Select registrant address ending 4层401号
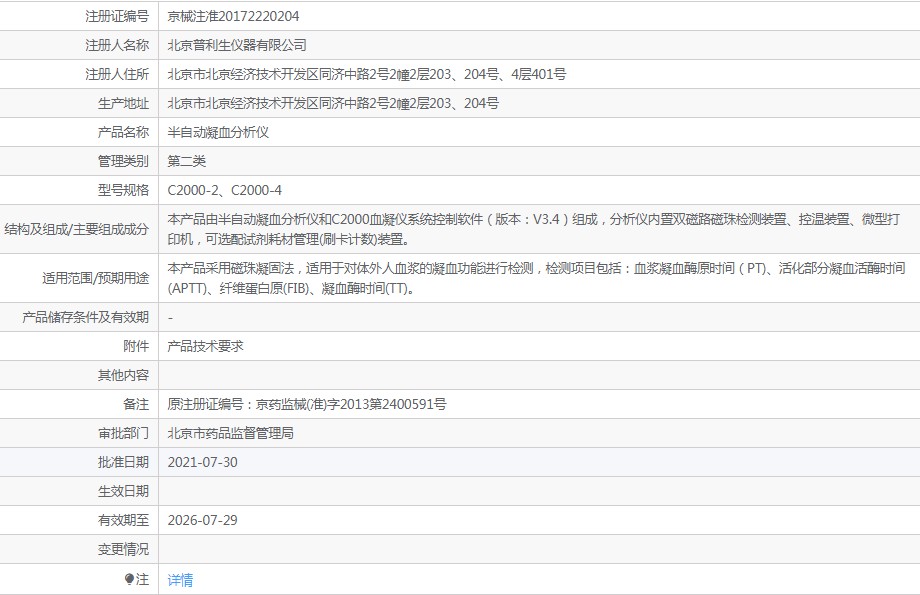The height and width of the screenshot is (595, 920). click(367, 74)
